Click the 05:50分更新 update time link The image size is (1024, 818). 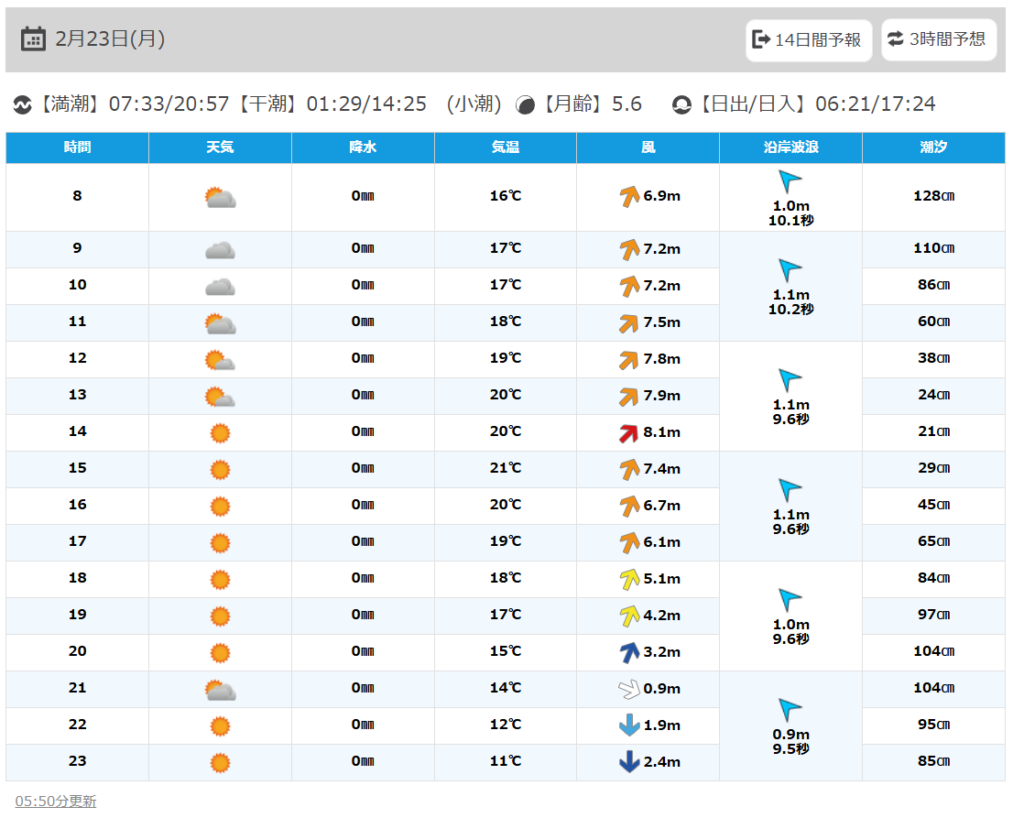[56, 801]
